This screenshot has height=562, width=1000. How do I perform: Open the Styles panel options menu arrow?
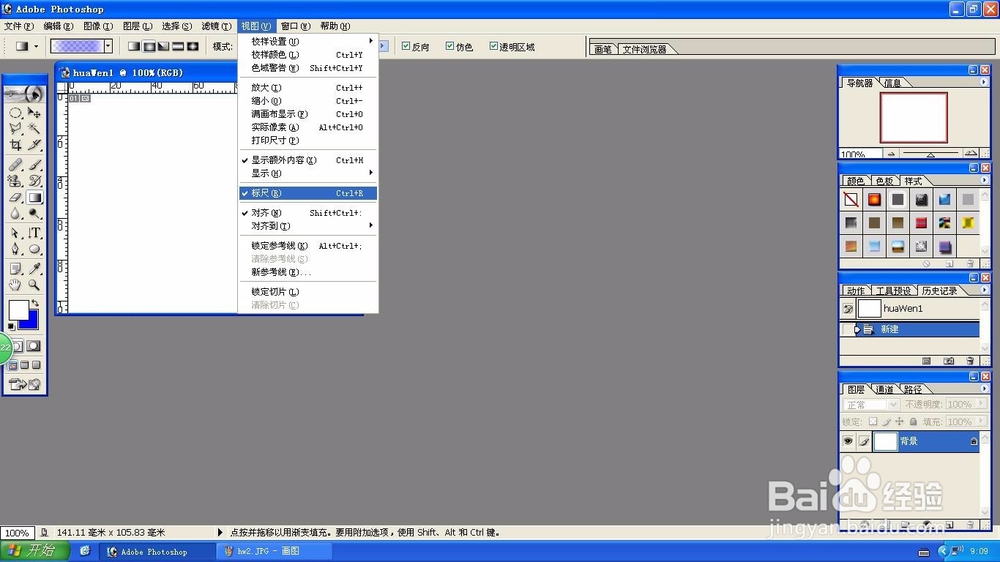(983, 181)
